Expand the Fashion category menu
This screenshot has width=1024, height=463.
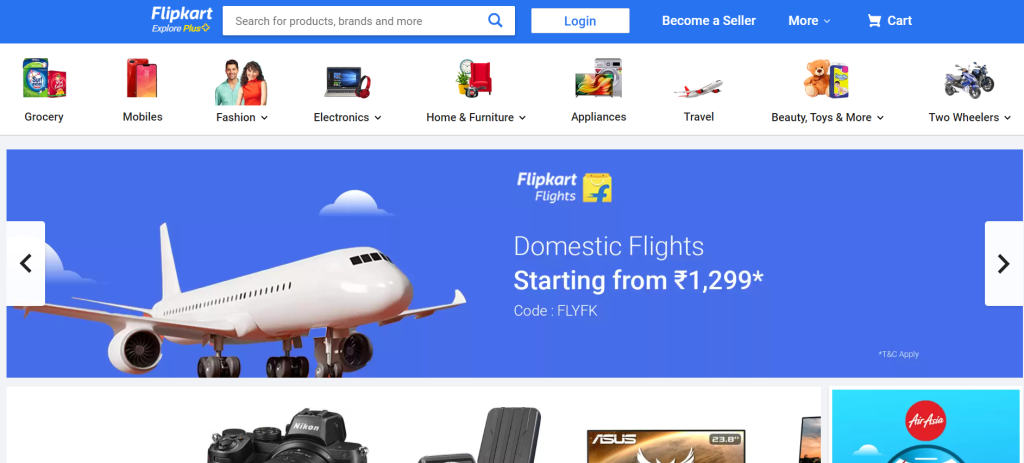242,118
